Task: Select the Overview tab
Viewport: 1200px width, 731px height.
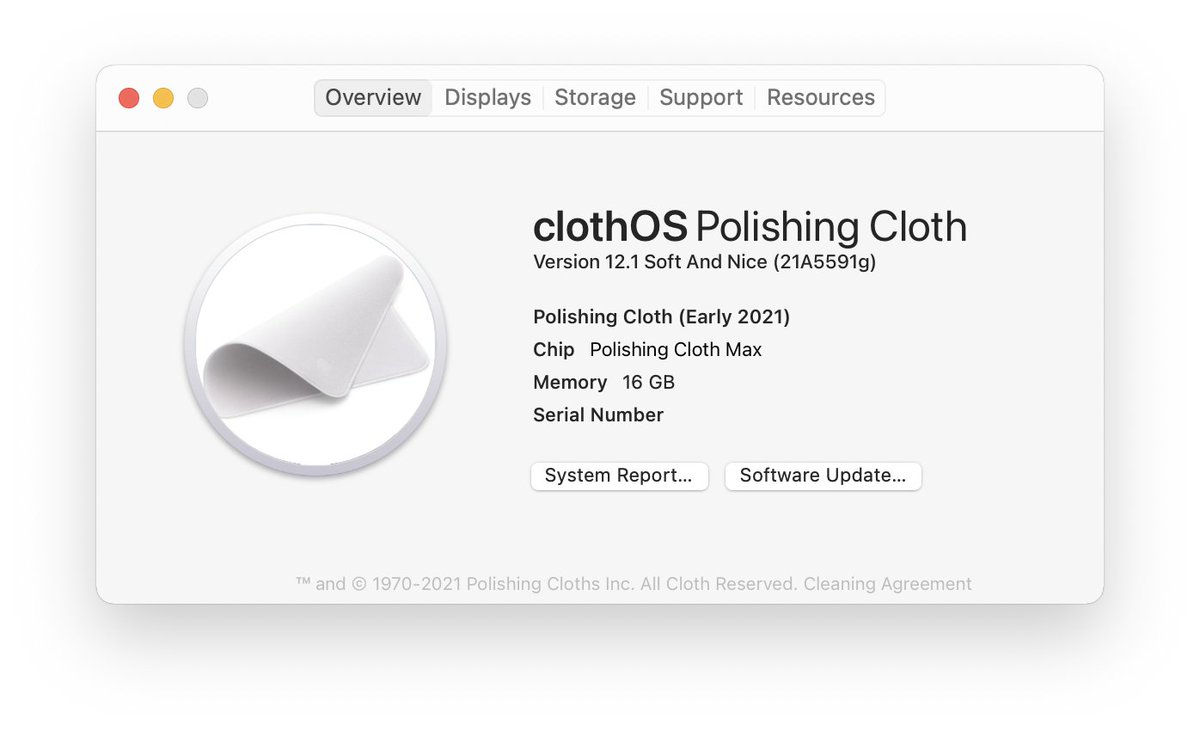Action: 373,98
